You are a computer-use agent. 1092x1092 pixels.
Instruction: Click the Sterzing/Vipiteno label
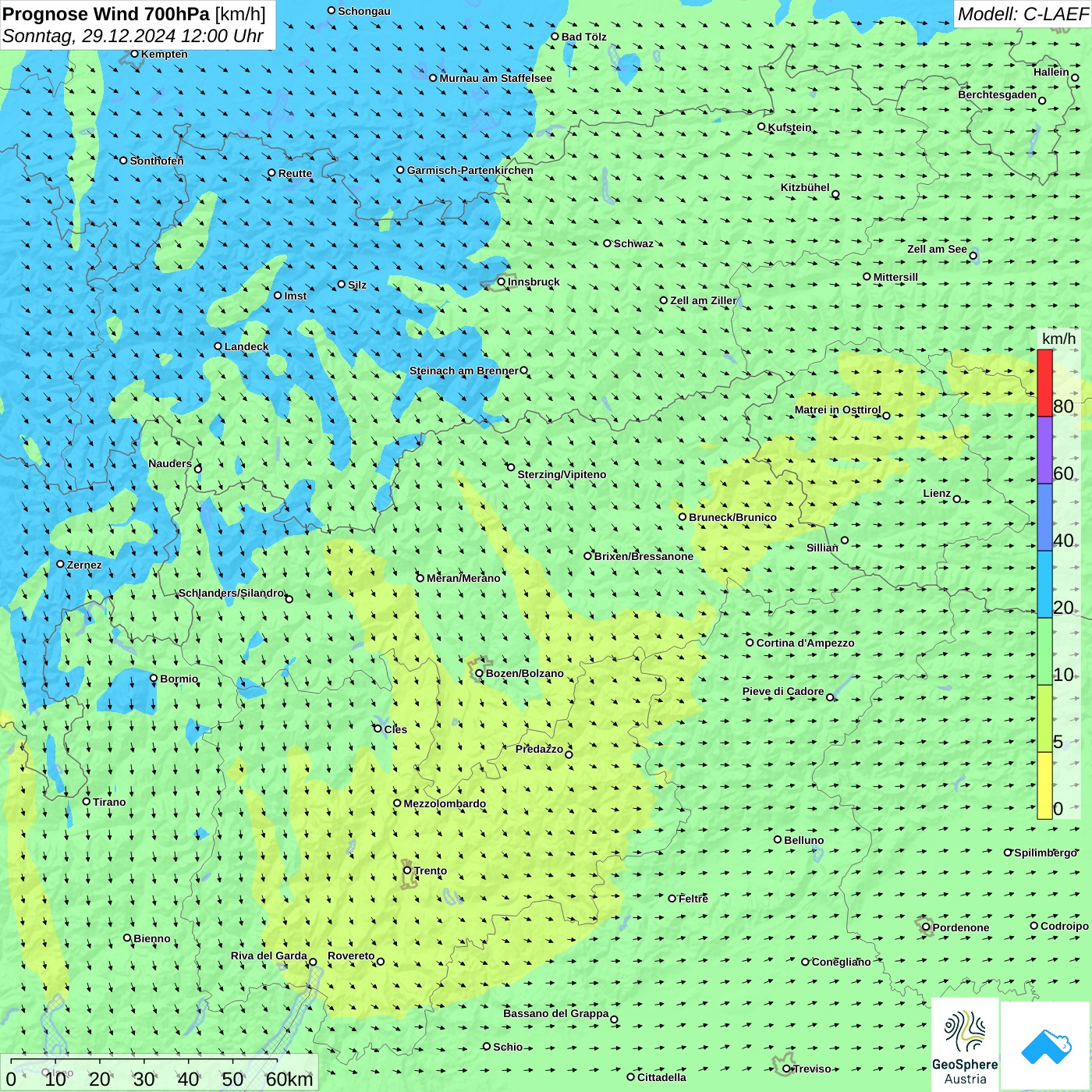click(562, 474)
